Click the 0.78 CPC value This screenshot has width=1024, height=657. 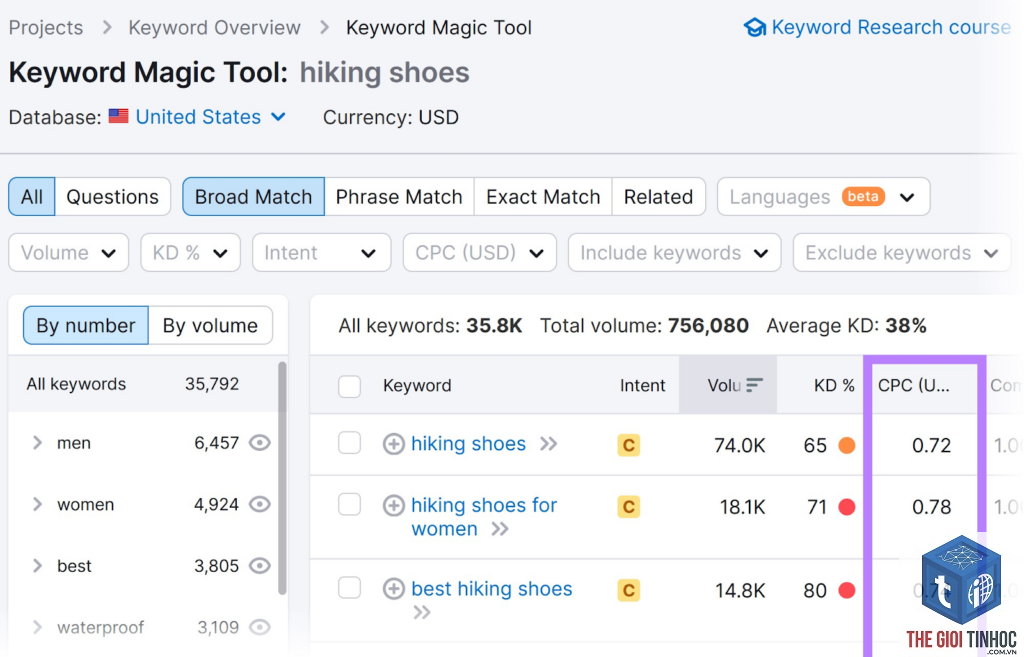pyautogui.click(x=931, y=507)
